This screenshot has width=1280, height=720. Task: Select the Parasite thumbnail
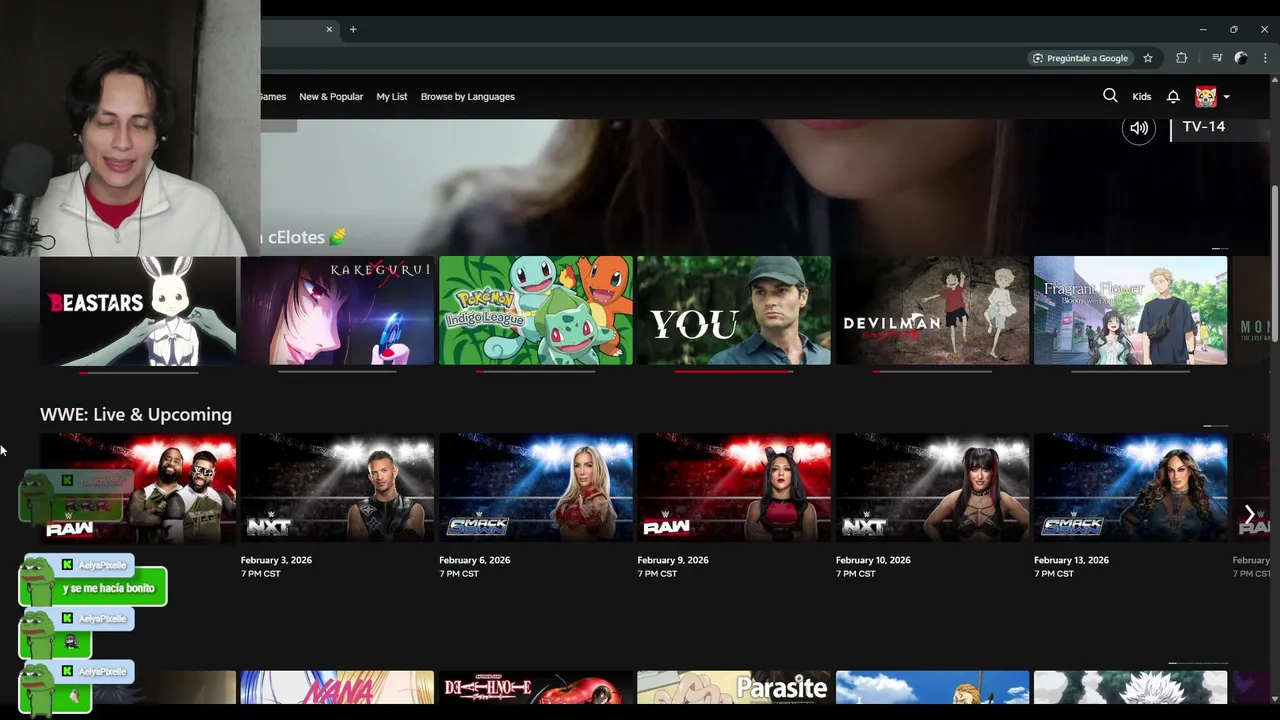point(734,688)
